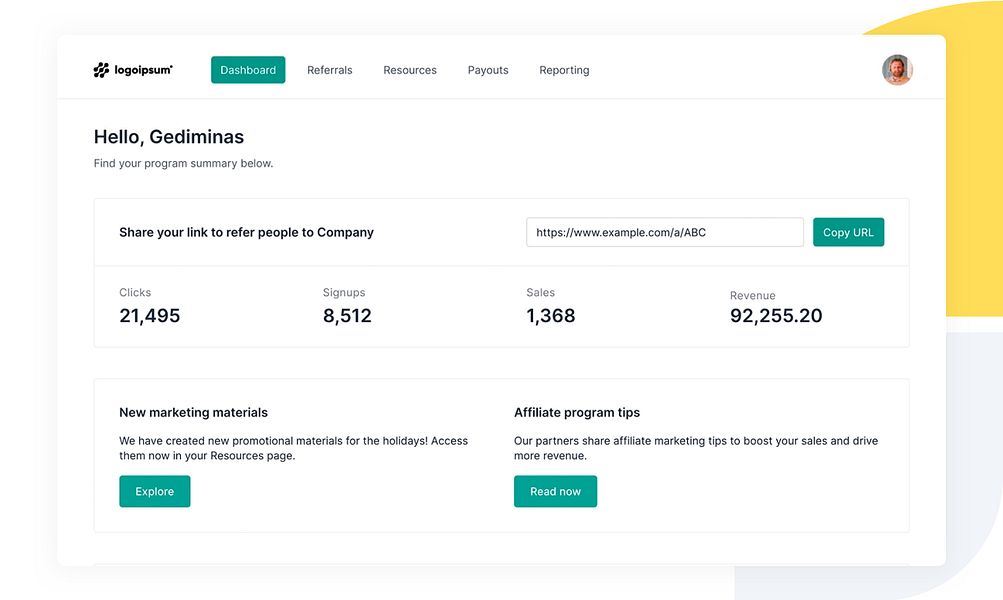
Task: Click the Explore button
Action: point(155,491)
